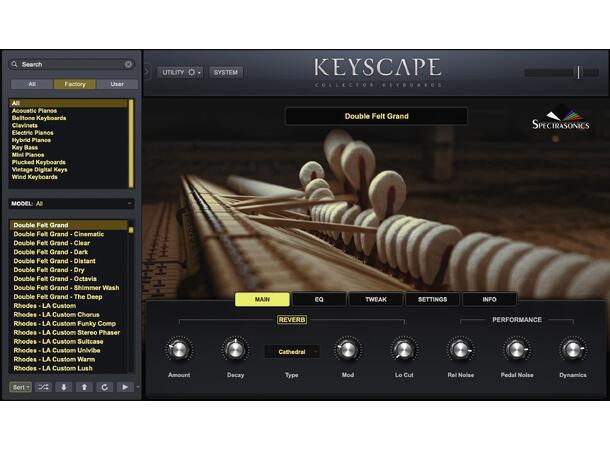Select Belltone Keyboards category
The width and height of the screenshot is (610, 450).
click(x=69, y=118)
